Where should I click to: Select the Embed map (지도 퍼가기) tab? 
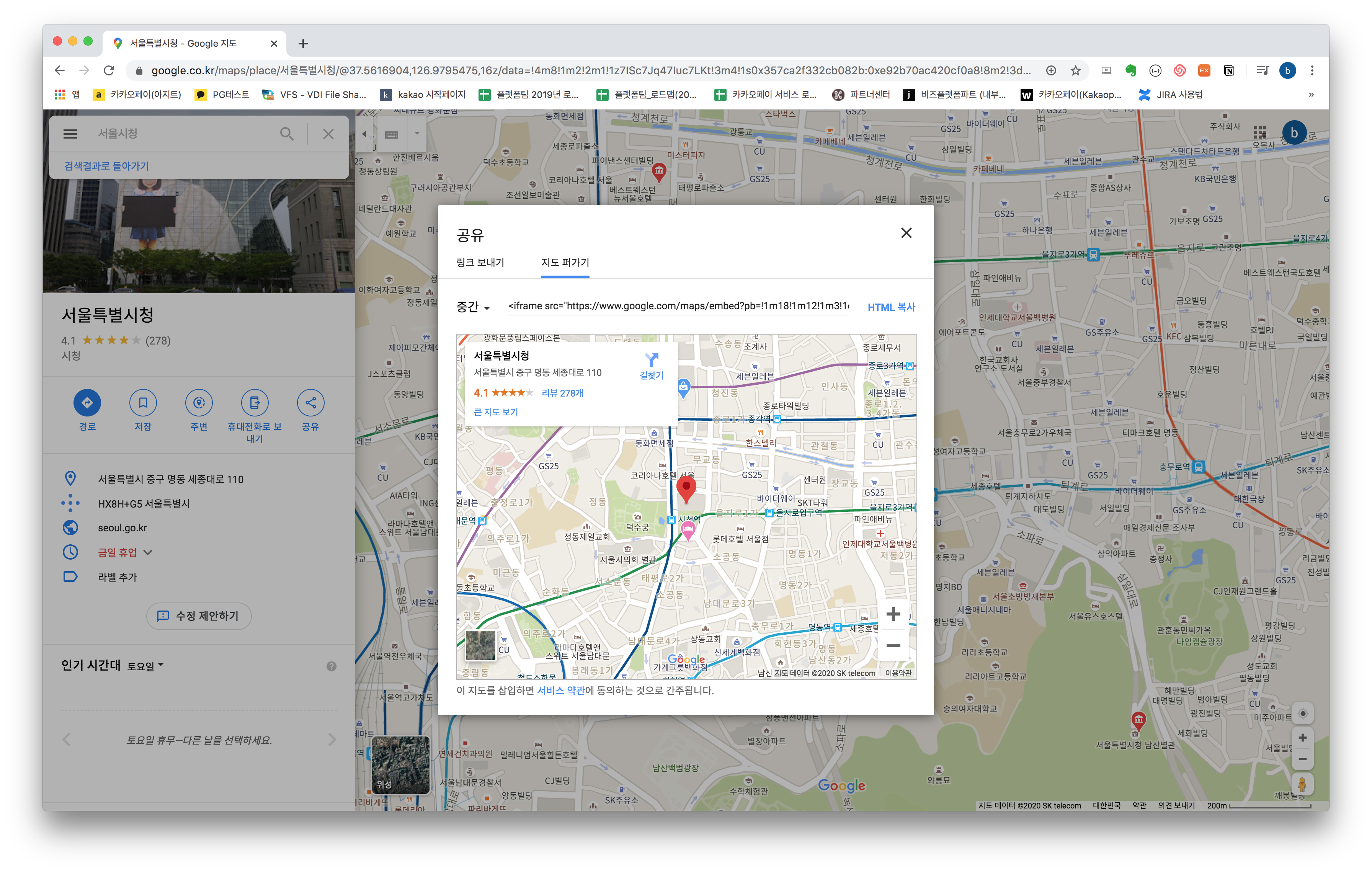[565, 263]
